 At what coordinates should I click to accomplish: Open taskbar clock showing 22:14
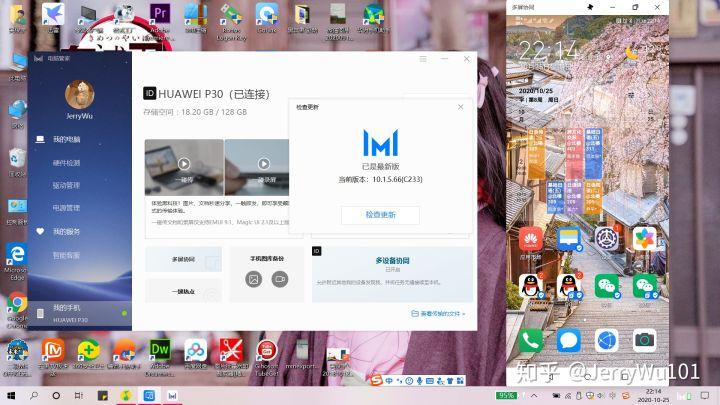point(653,395)
